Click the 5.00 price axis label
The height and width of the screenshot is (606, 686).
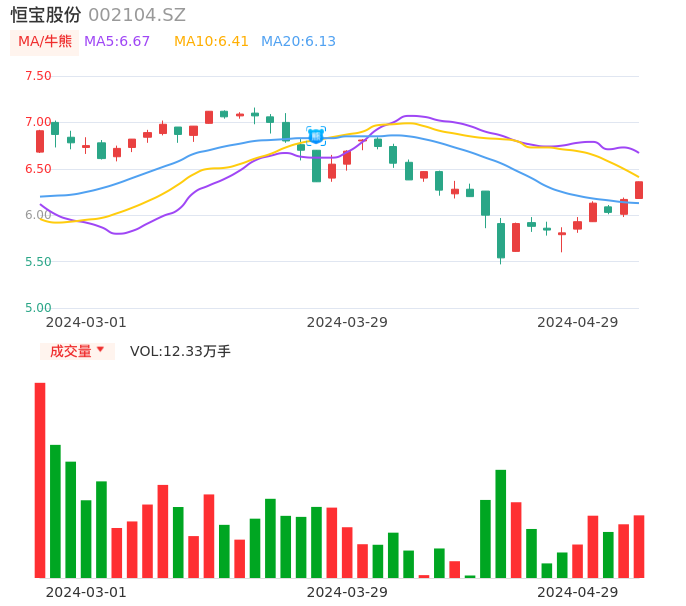coord(38,308)
